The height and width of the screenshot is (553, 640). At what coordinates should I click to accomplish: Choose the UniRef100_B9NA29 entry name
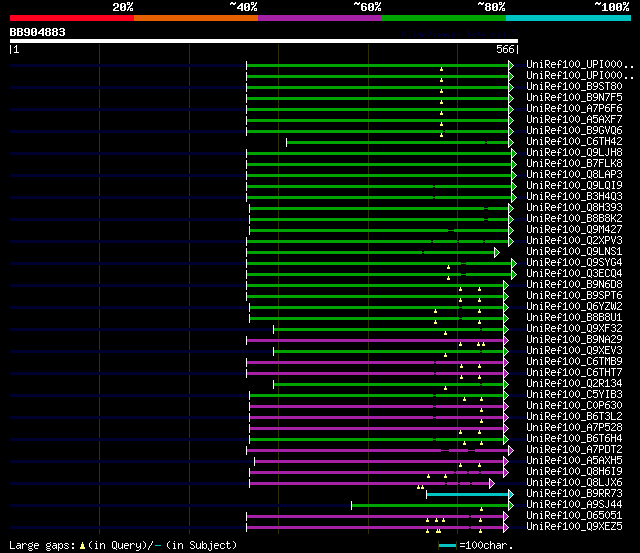click(574, 340)
